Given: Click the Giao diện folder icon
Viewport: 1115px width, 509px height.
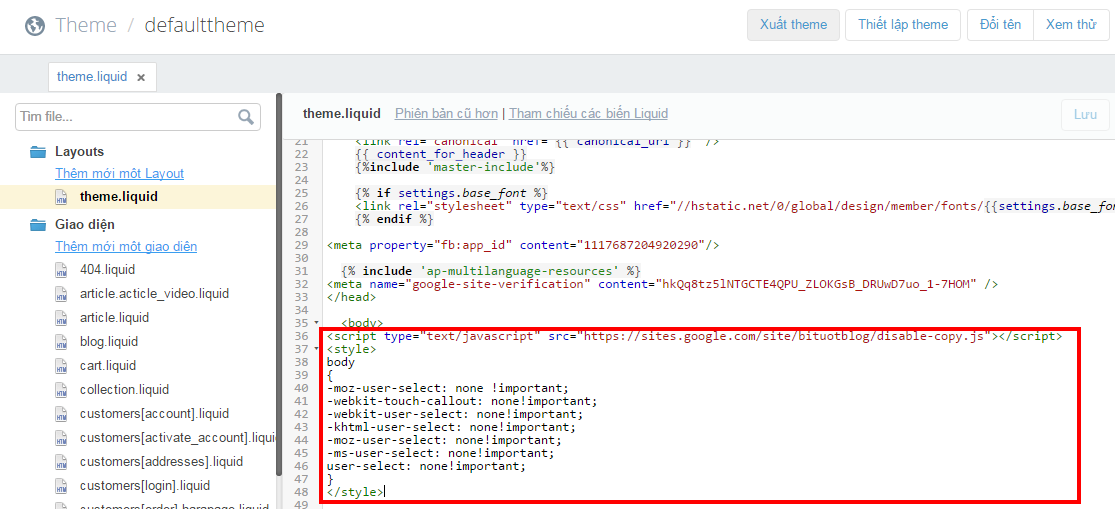Looking at the screenshot, I should (x=38, y=225).
